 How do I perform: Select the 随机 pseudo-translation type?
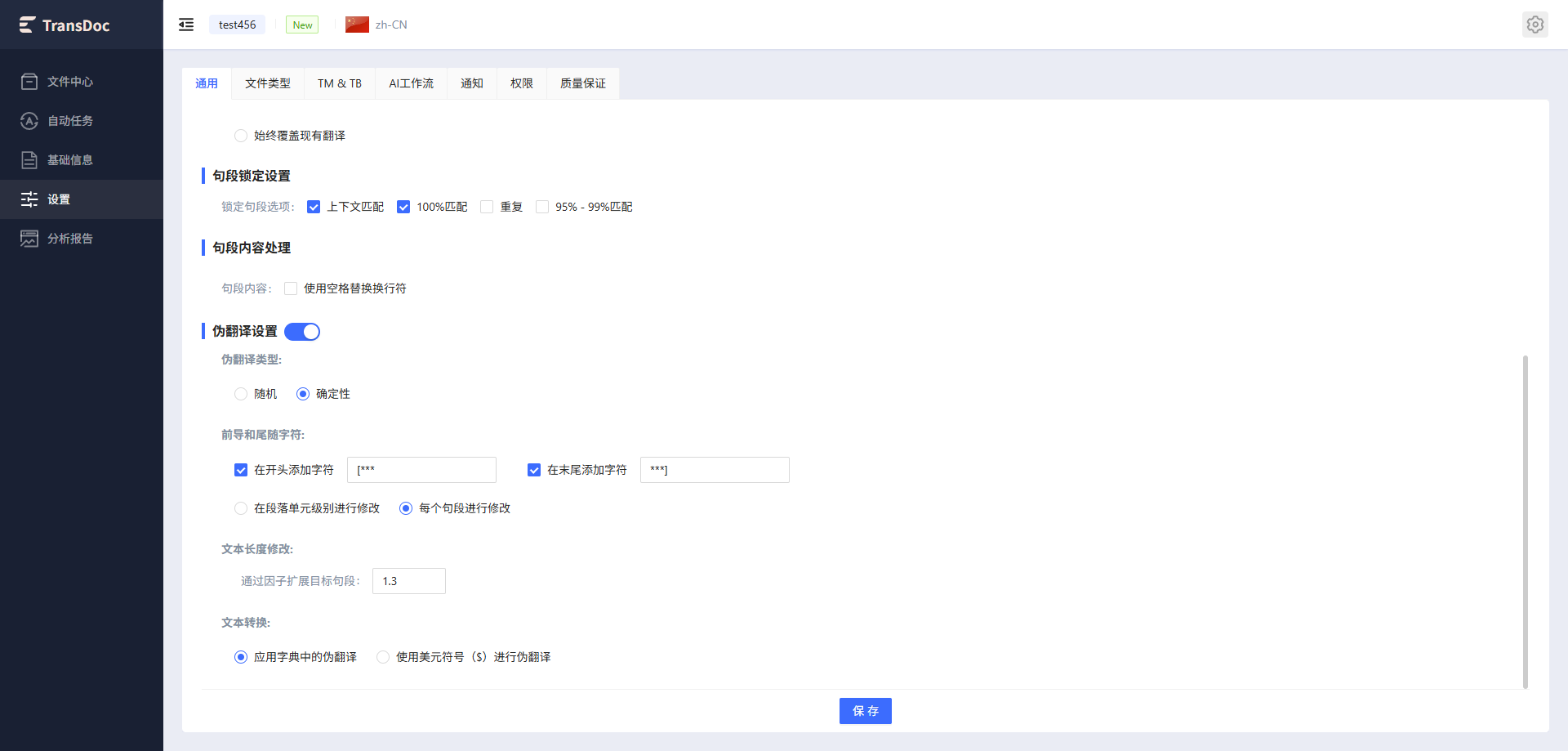(x=241, y=394)
